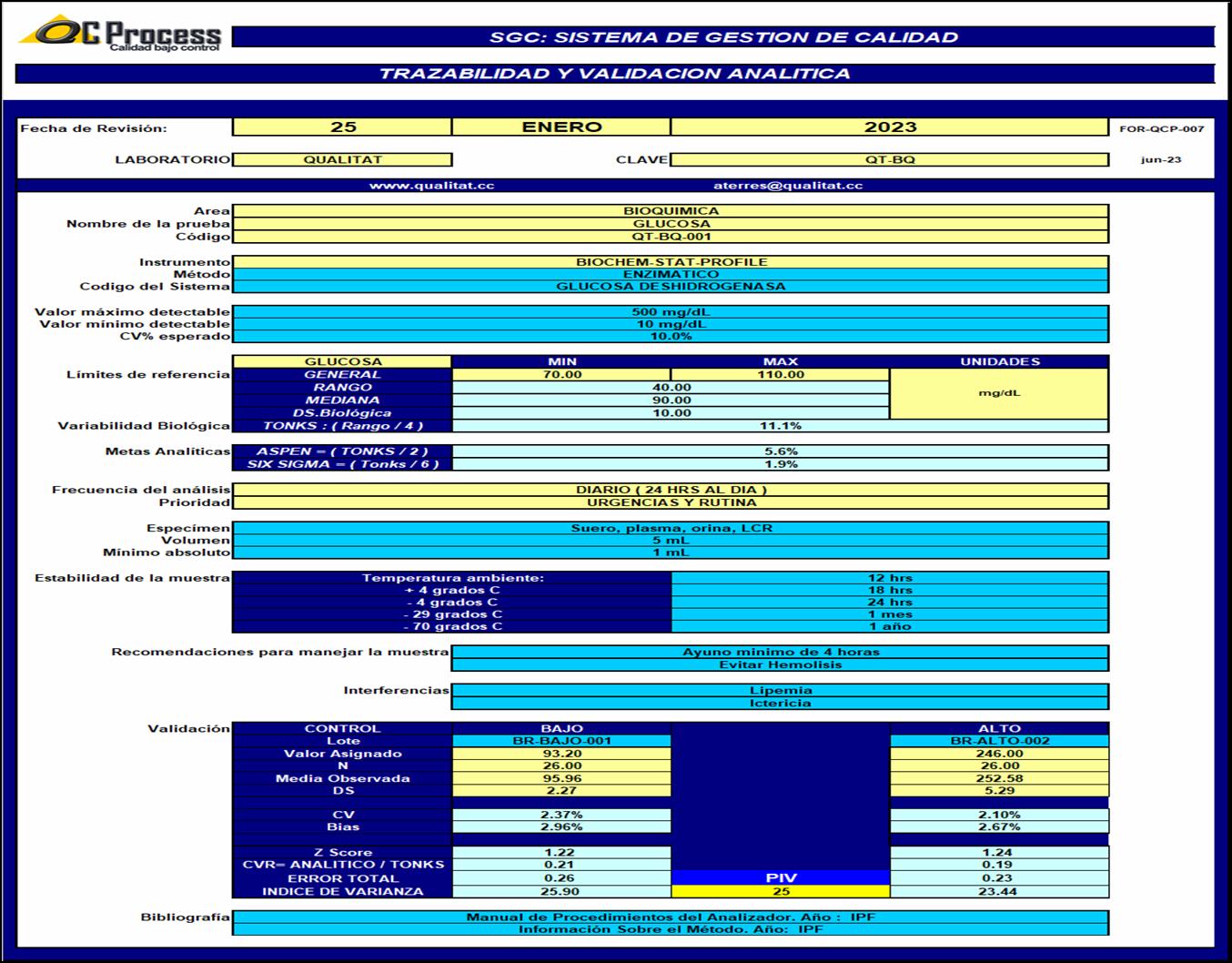The width and height of the screenshot is (1232, 963).
Task: Select min detectable value "10 mg/dL"
Action: (x=671, y=324)
